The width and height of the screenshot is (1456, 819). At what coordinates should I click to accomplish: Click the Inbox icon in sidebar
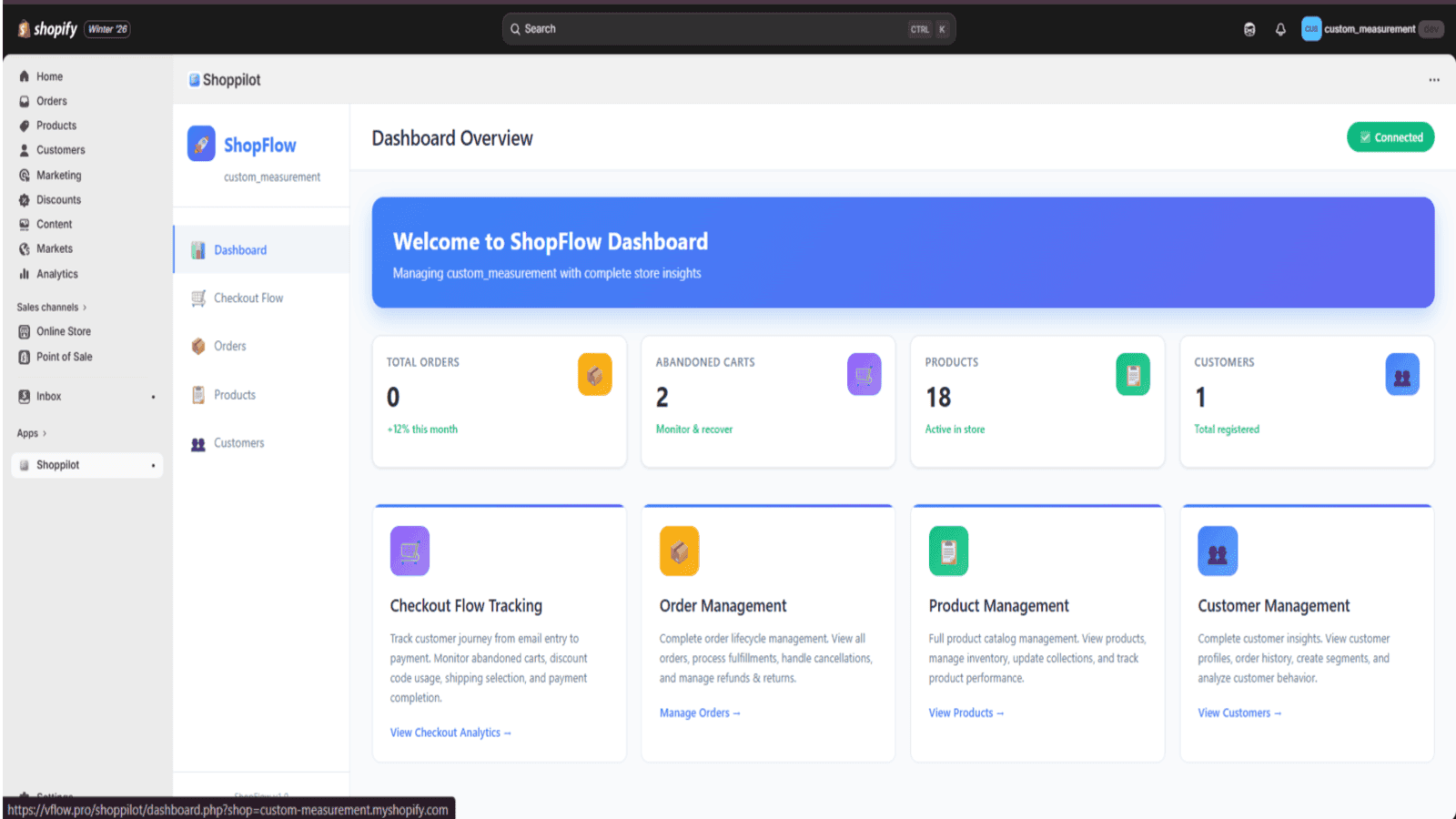25,396
